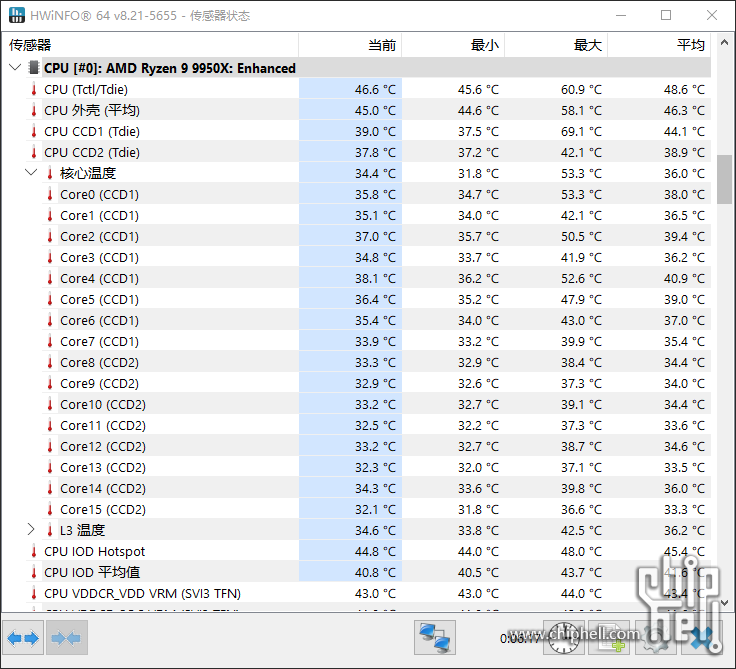Select the CPU (Tctl/Tdie) sensor row label
Screen dimensions: 736x669
tap(86, 89)
